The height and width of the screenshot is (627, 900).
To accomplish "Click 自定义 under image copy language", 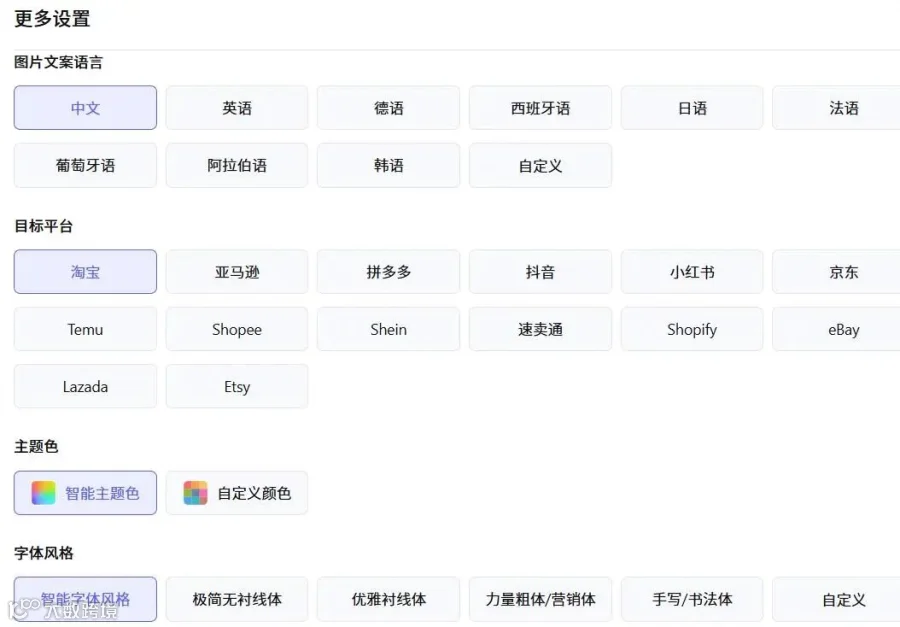I will (540, 165).
